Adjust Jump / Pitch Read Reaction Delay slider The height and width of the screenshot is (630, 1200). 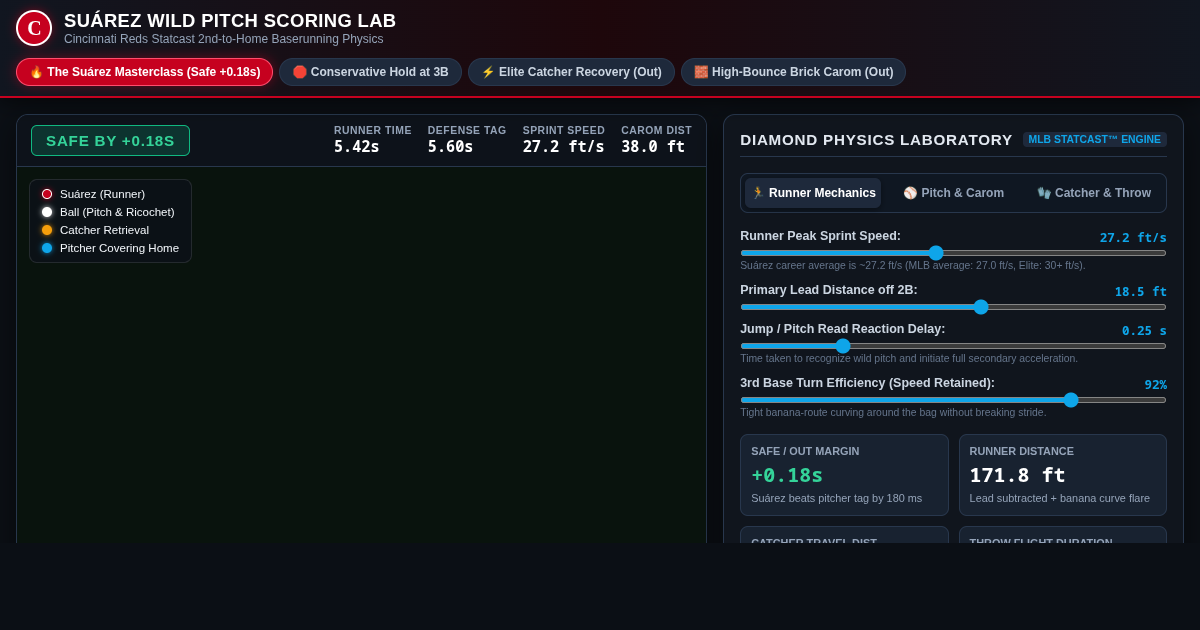(x=953, y=346)
